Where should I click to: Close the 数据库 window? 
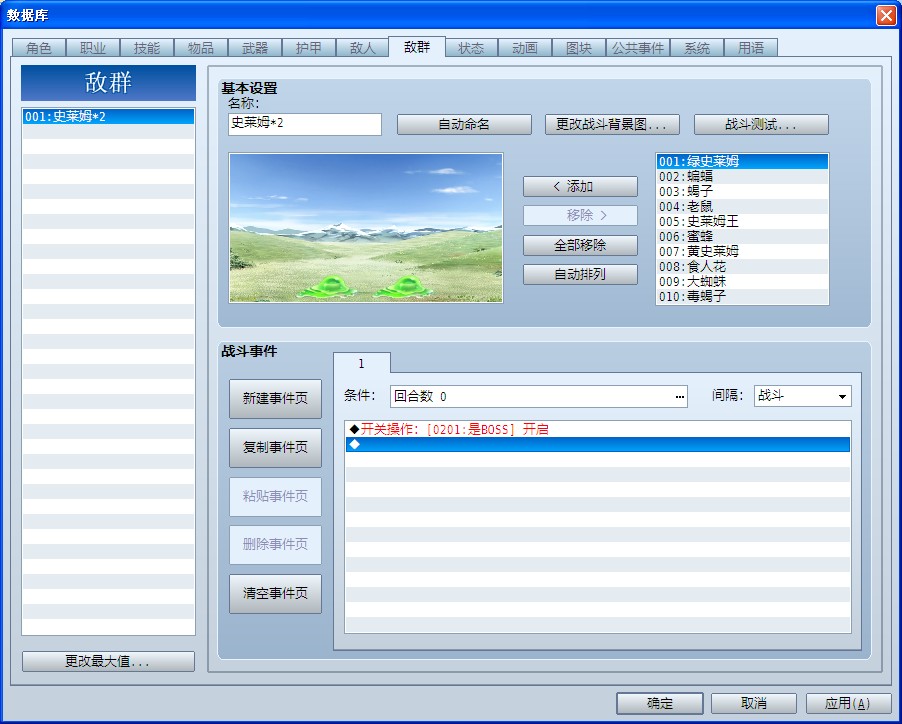coord(886,16)
